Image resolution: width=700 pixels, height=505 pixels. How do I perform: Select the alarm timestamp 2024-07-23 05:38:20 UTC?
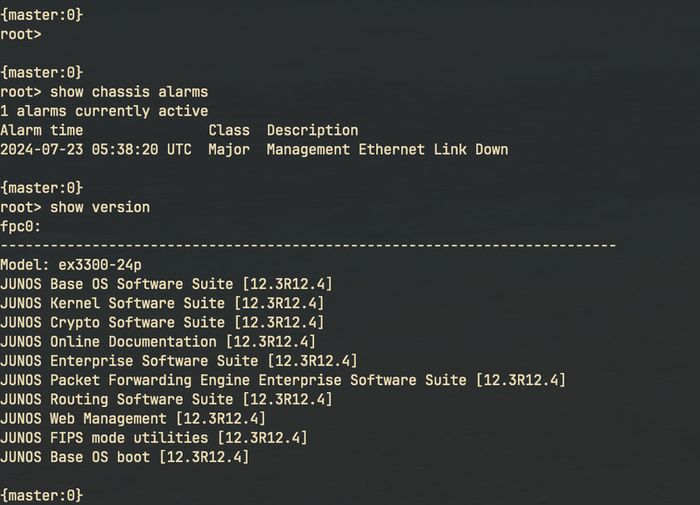pos(96,150)
